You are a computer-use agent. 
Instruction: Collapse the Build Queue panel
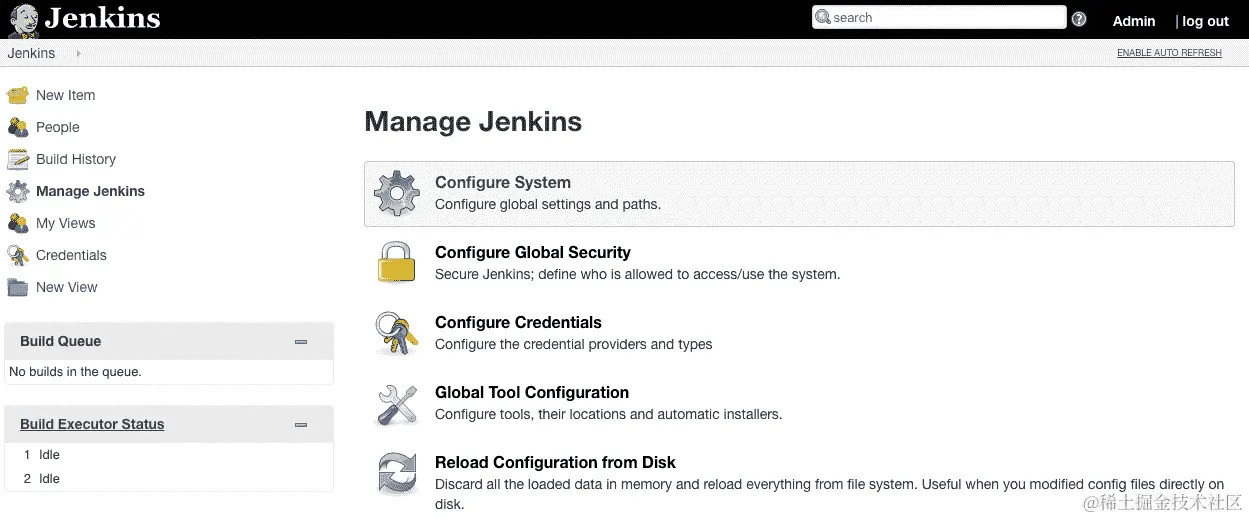301,342
